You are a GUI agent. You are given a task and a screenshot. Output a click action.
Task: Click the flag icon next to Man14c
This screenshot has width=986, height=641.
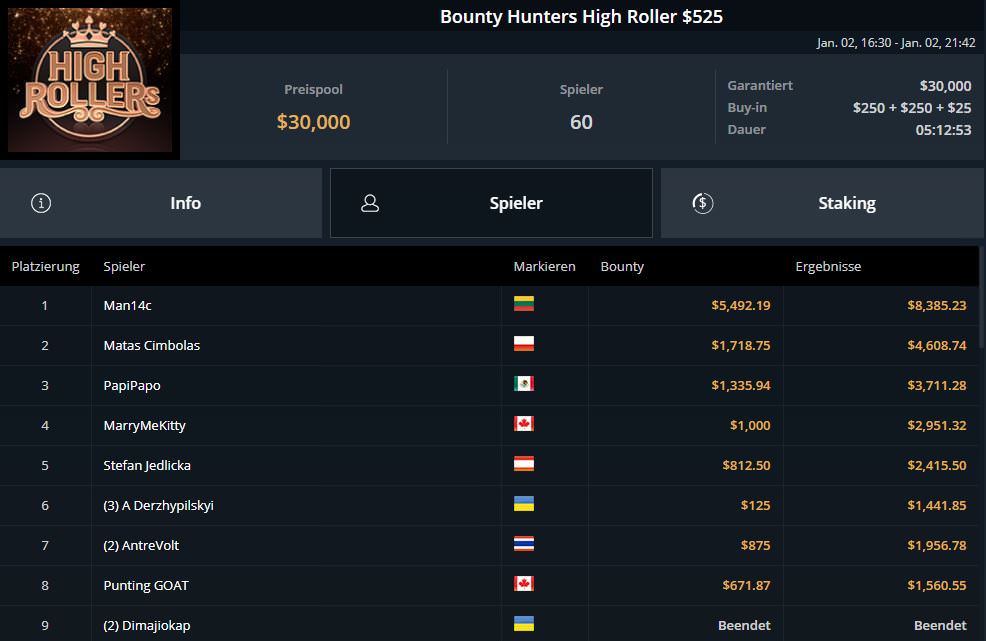coord(523,304)
